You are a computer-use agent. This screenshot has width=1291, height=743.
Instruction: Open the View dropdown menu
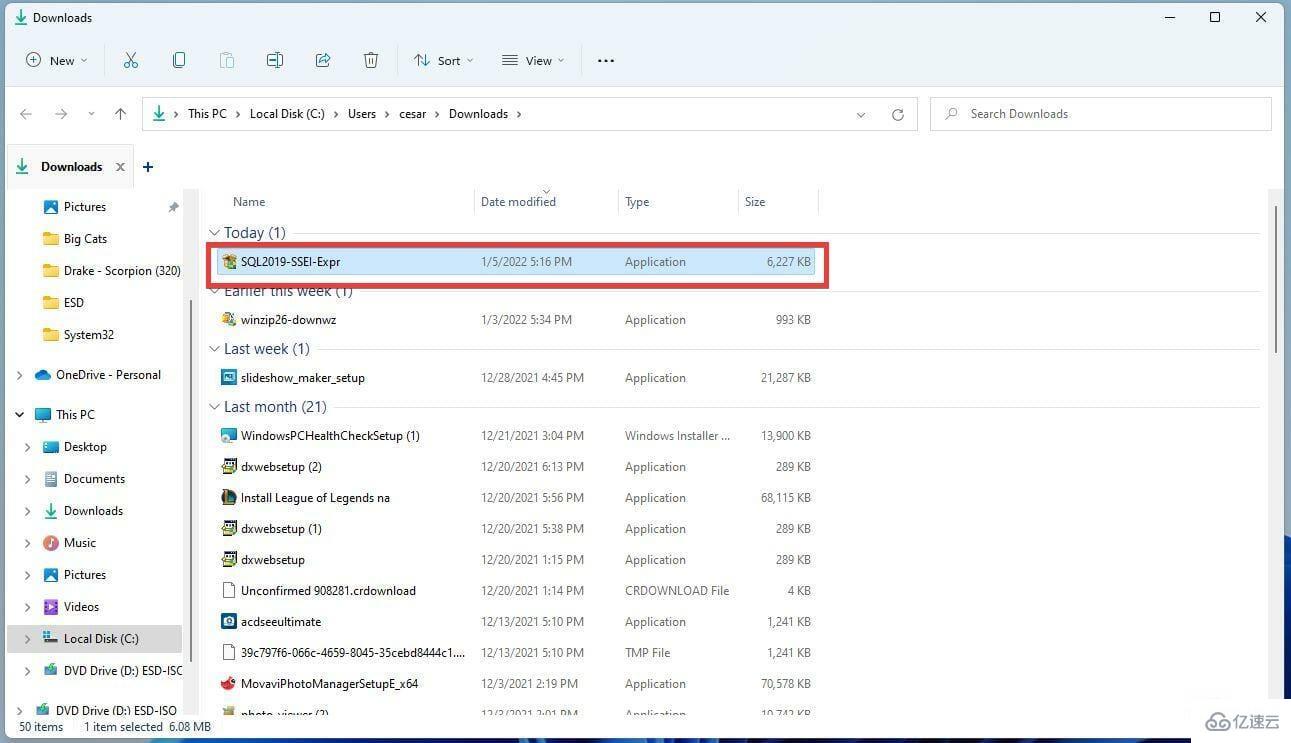(x=533, y=60)
